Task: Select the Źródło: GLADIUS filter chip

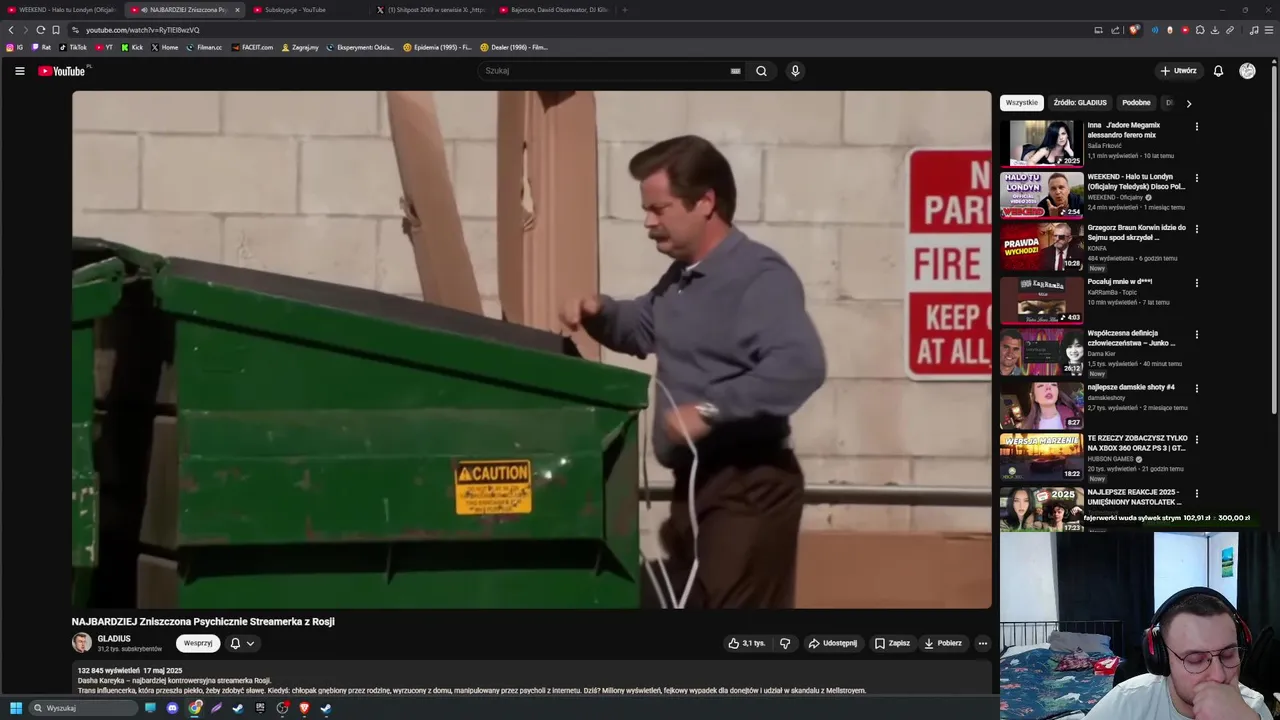Action: (x=1080, y=103)
